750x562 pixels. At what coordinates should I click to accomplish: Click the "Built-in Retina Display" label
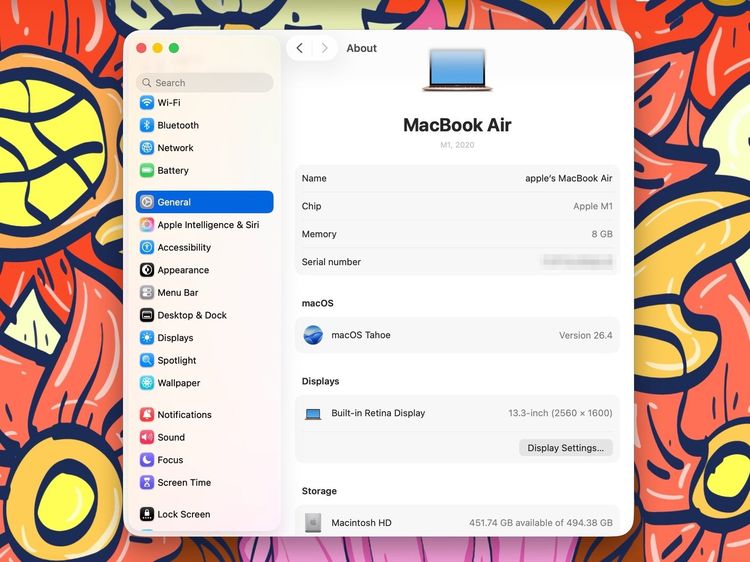click(378, 413)
